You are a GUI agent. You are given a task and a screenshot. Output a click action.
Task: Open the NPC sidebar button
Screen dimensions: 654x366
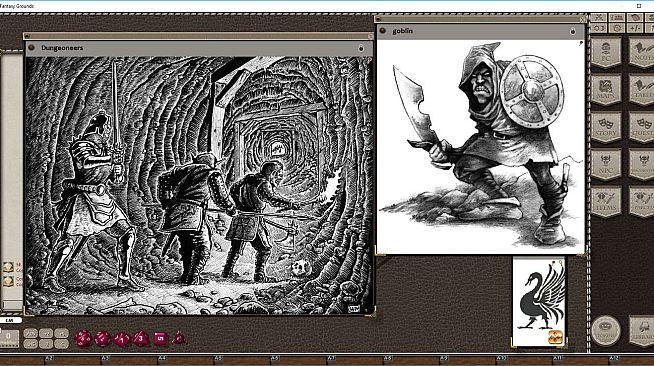(606, 164)
